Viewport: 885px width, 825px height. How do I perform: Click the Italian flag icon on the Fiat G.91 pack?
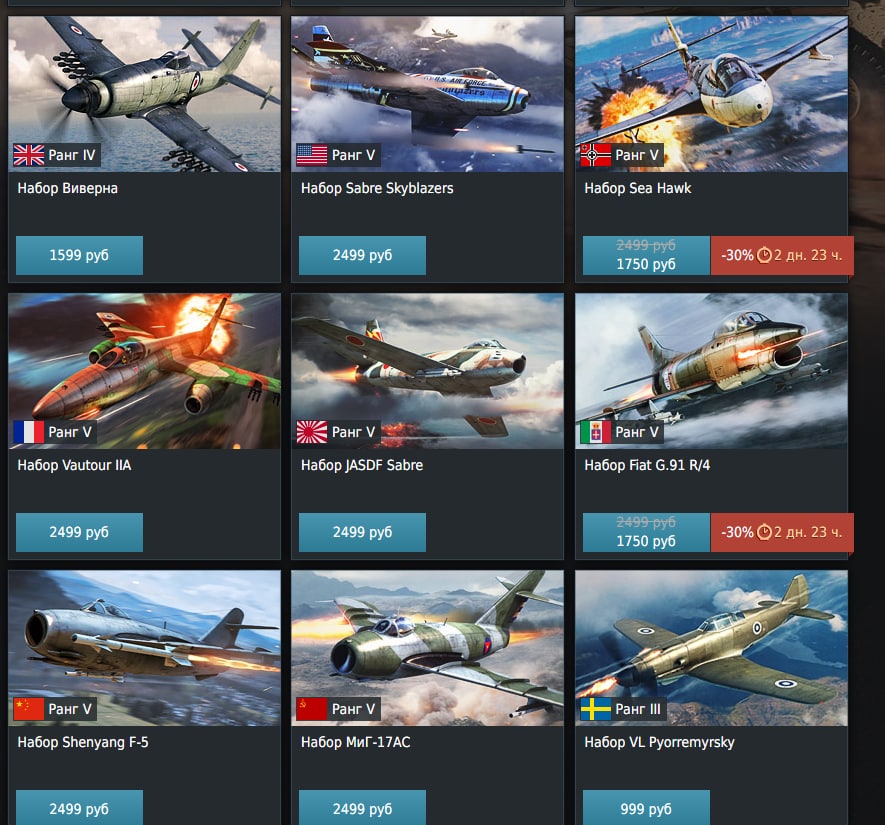pos(596,432)
